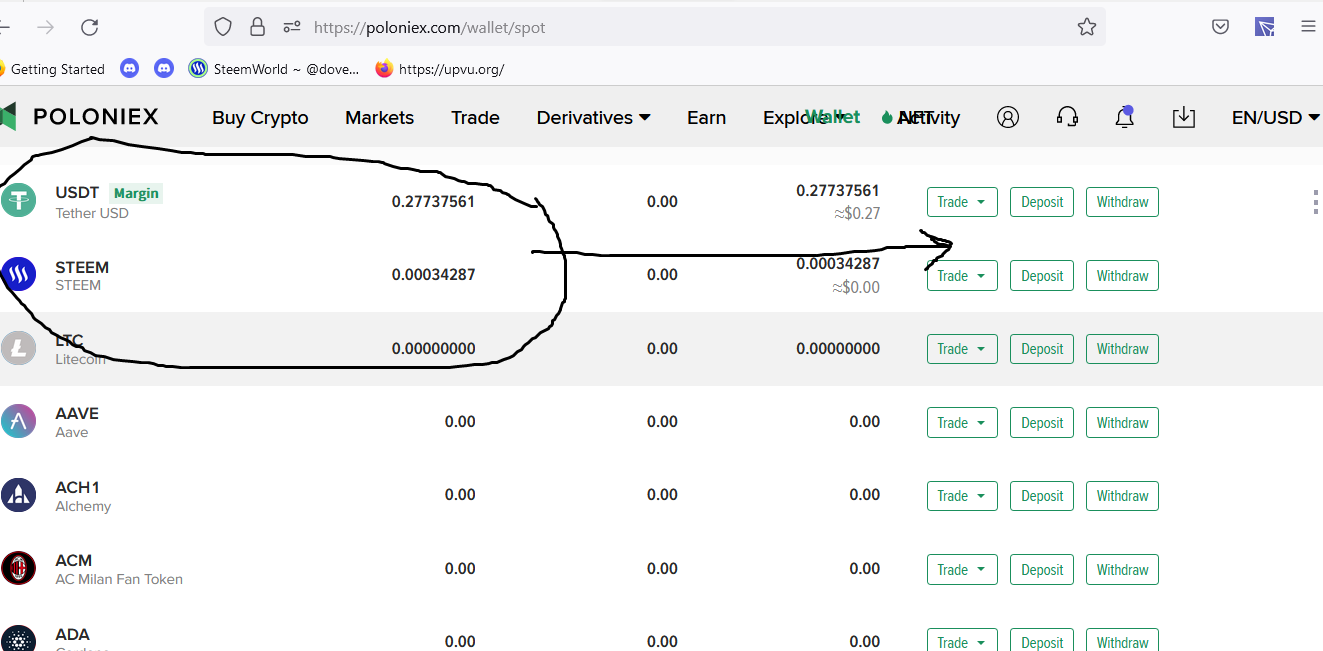Expand the Trade dropdown for STEEM
The height and width of the screenshot is (651, 1323).
click(x=962, y=275)
